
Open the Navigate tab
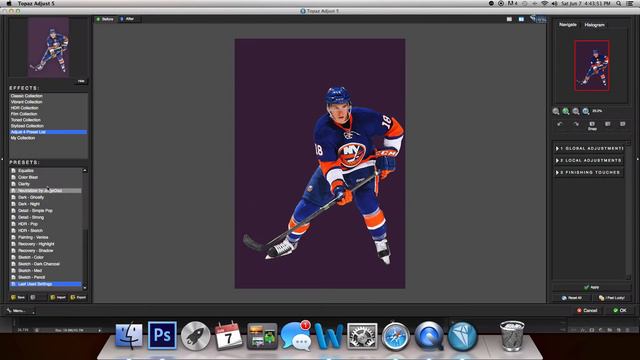tap(567, 25)
